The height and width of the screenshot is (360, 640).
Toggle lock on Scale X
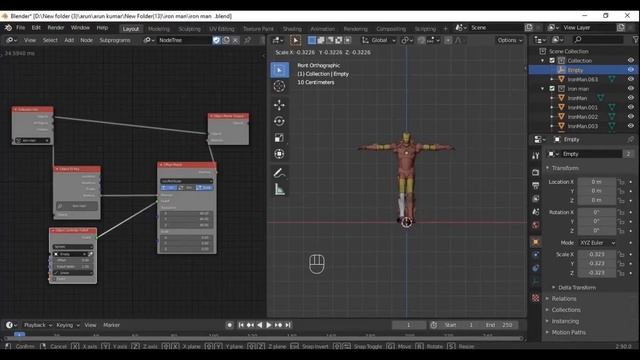pyautogui.click(x=621, y=254)
